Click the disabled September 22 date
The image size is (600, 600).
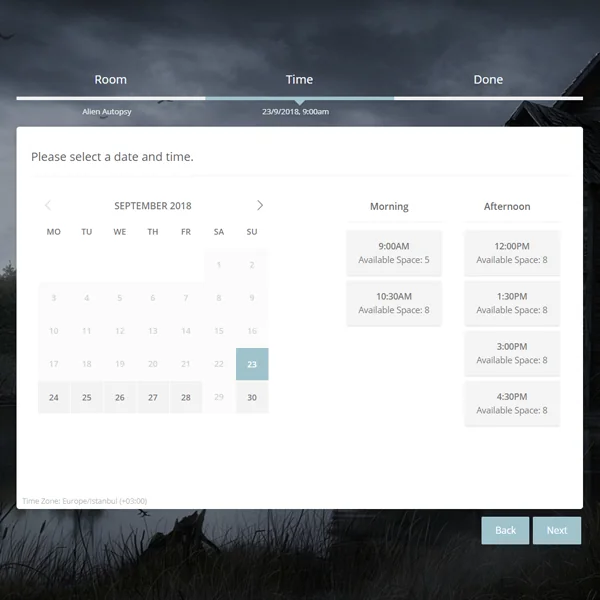[219, 364]
